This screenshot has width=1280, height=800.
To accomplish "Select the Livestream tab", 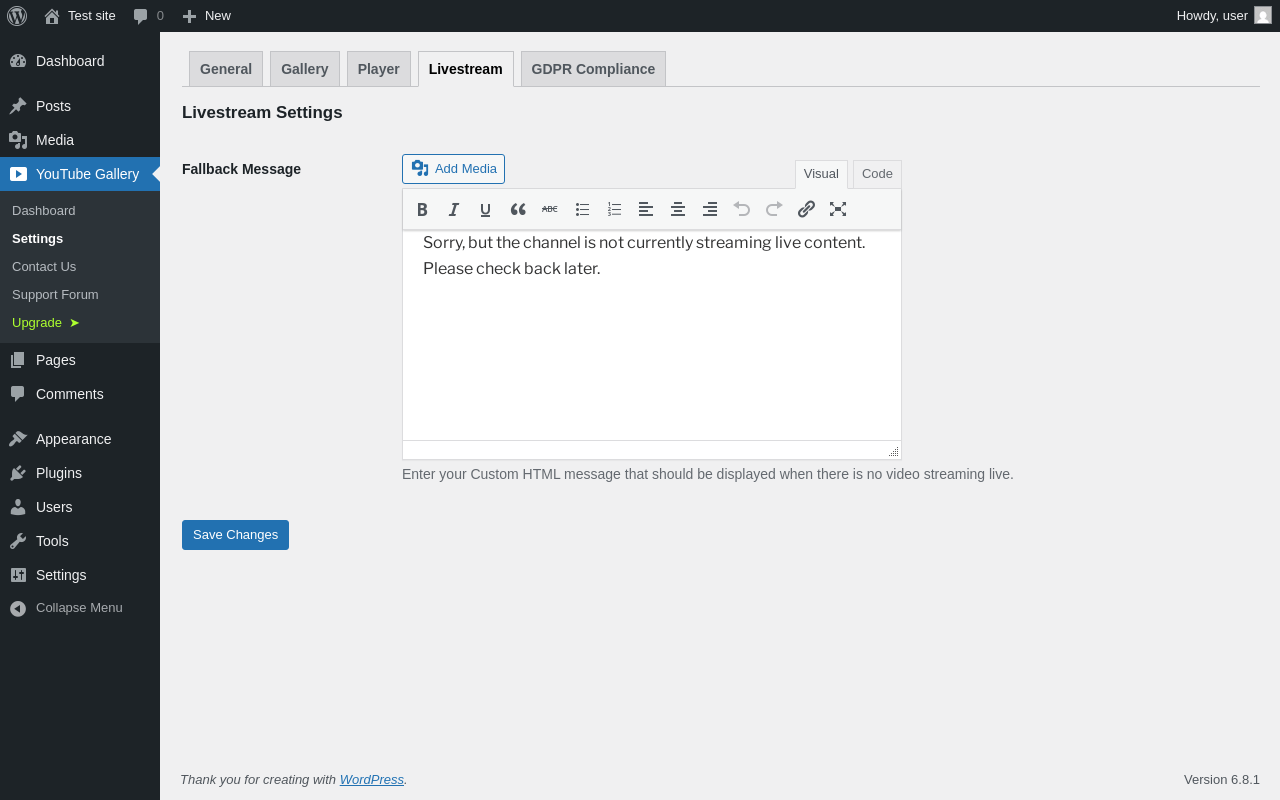I will click(x=466, y=69).
